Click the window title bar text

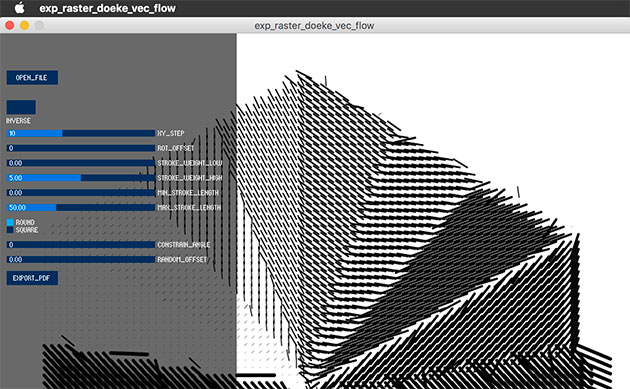pos(314,26)
